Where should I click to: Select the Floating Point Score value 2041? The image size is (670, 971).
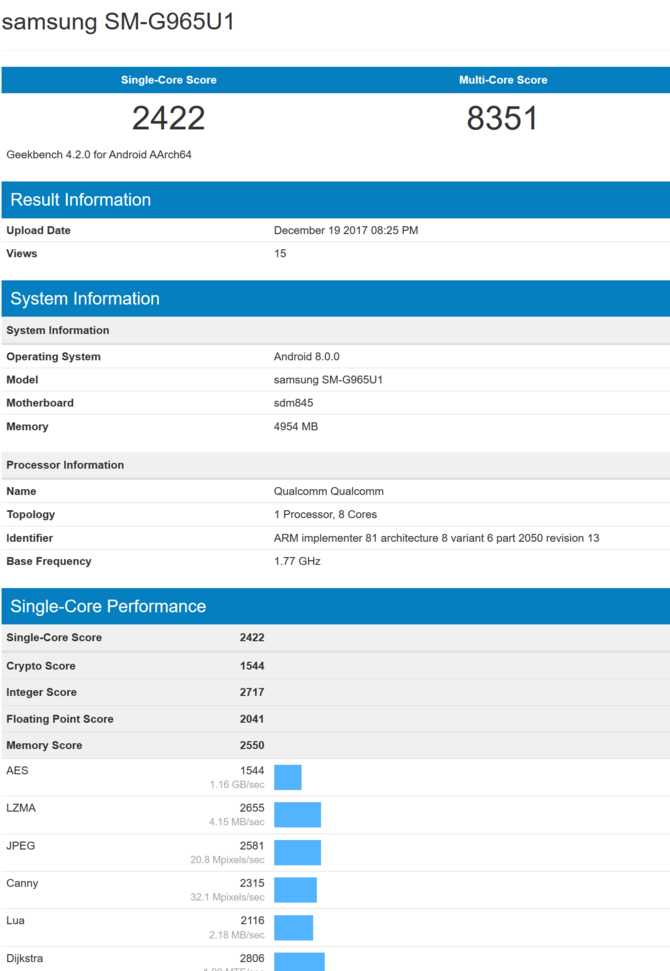pos(252,719)
